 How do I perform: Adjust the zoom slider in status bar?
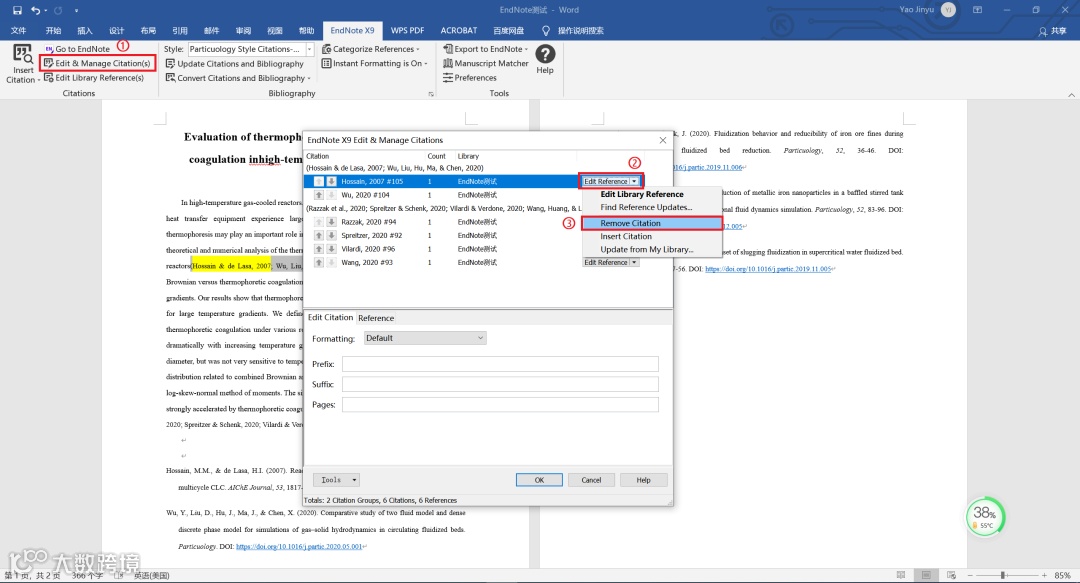pyautogui.click(x=1004, y=575)
